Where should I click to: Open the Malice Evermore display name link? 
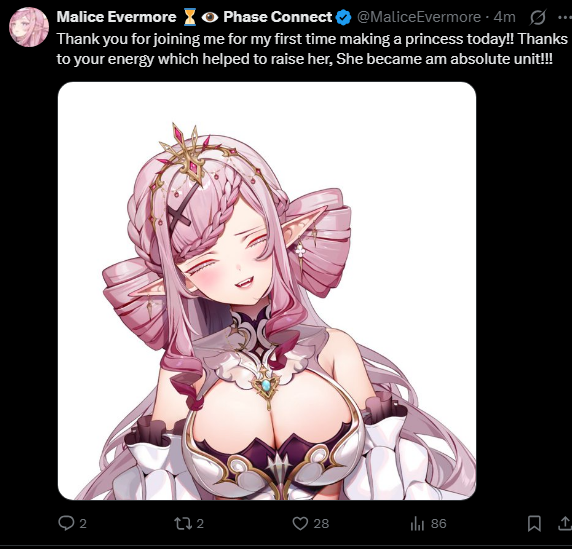pyautogui.click(x=116, y=17)
